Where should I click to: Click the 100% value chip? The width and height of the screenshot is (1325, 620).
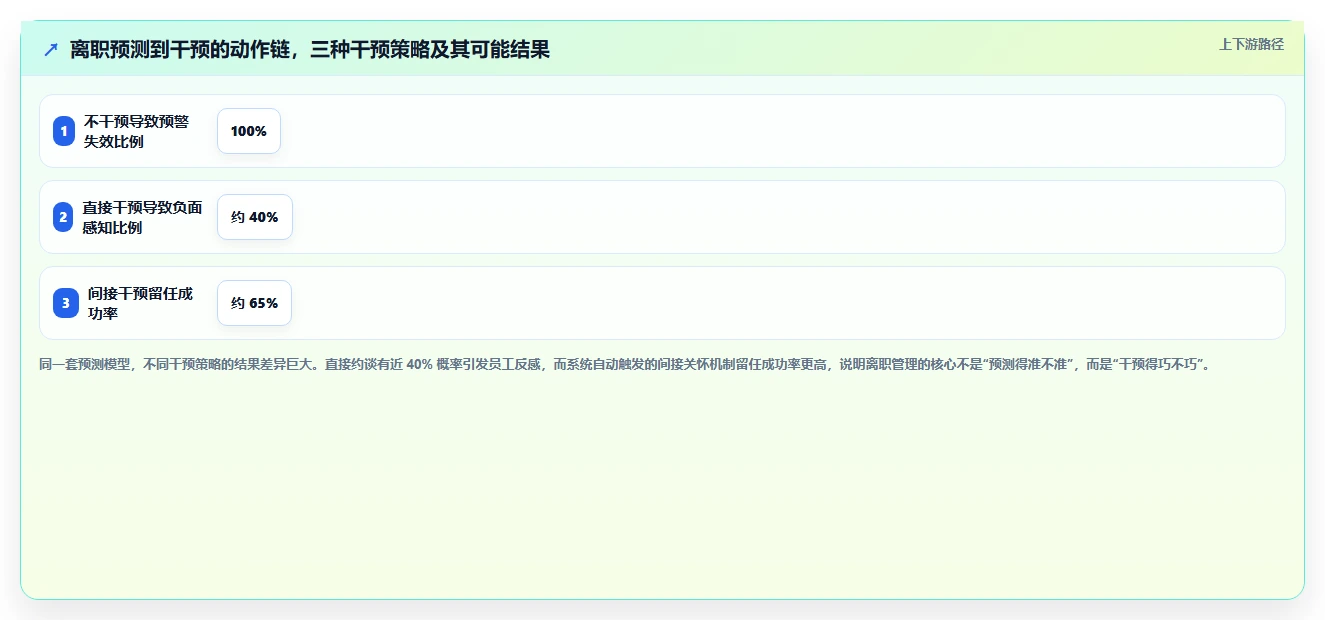(x=249, y=131)
